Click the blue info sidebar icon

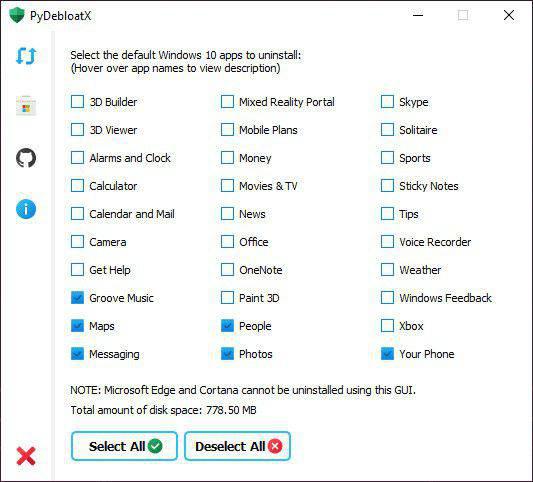(26, 209)
